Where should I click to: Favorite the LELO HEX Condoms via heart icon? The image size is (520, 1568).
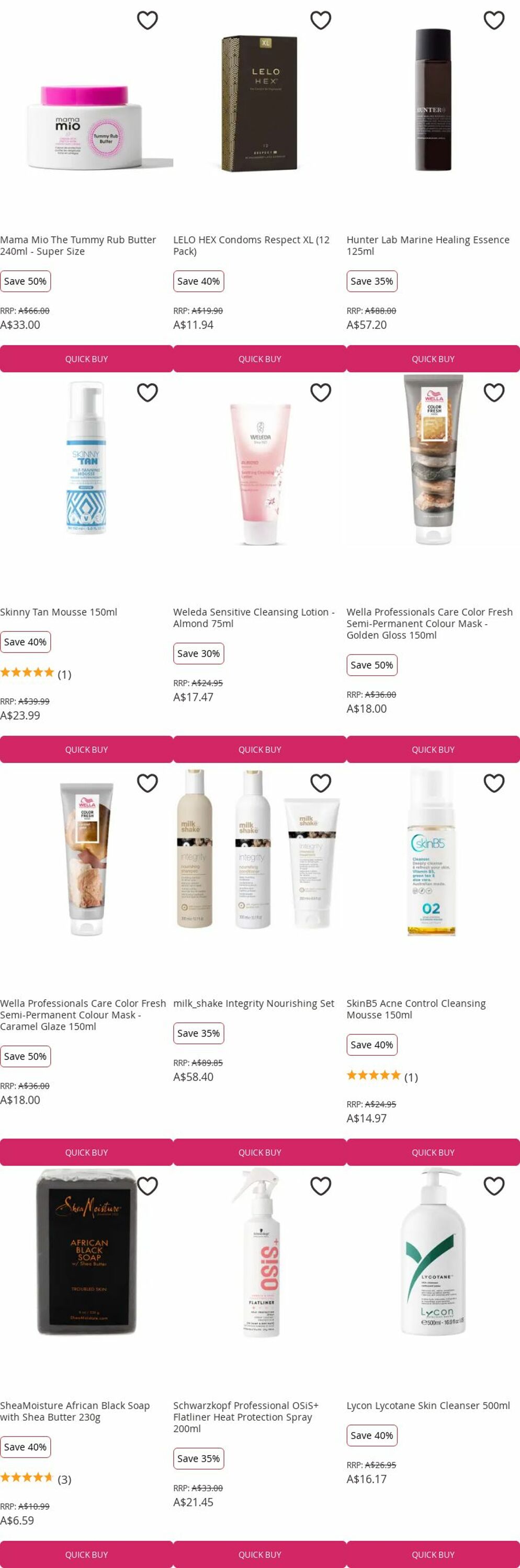click(x=321, y=20)
